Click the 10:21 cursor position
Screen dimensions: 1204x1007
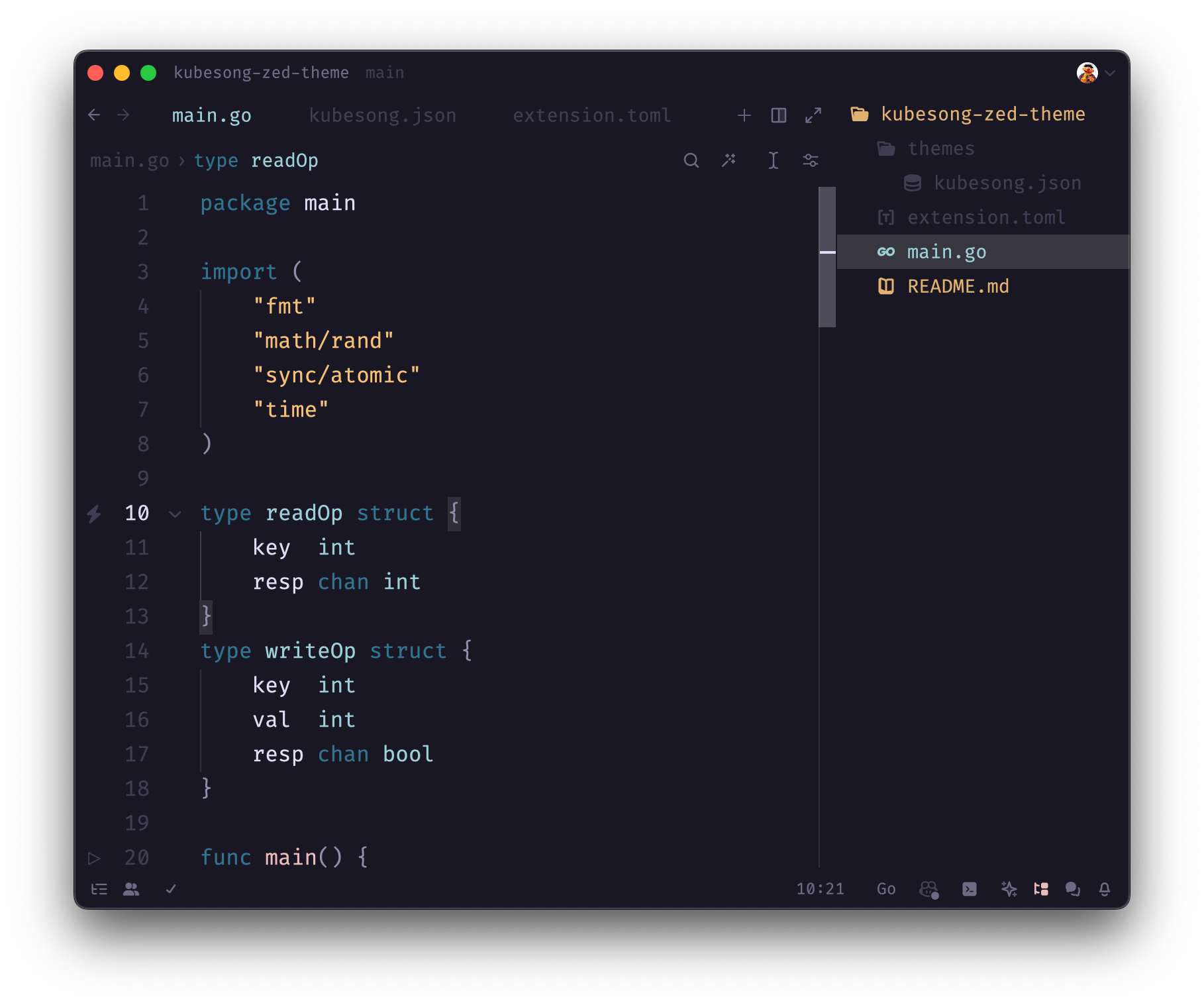(821, 889)
